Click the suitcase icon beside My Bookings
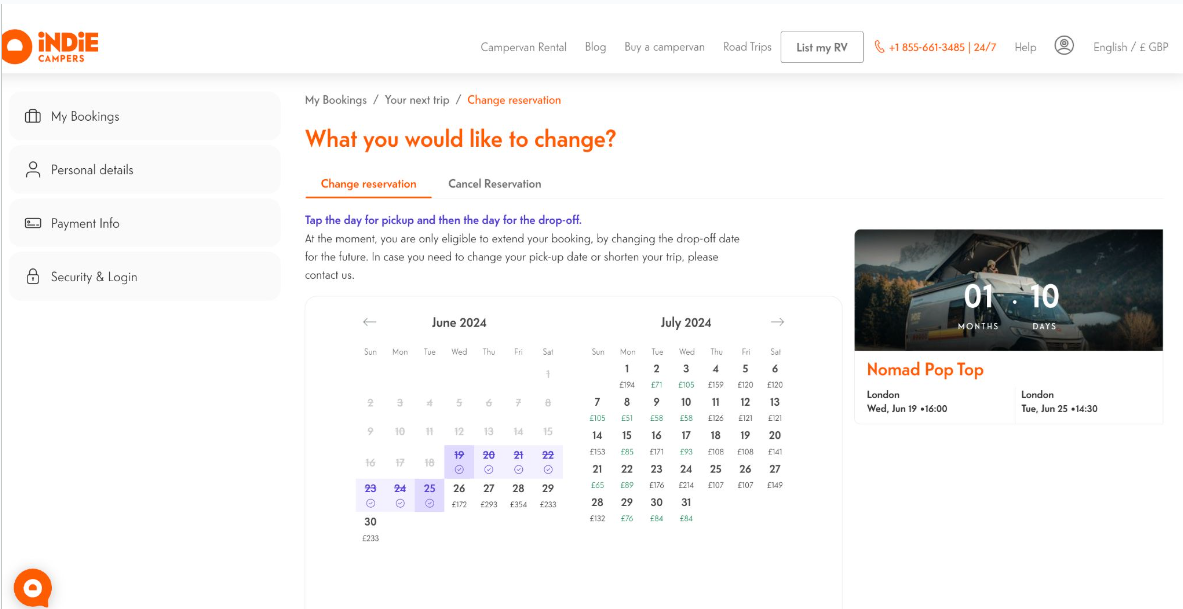This screenshot has height=609, width=1183. click(33, 116)
